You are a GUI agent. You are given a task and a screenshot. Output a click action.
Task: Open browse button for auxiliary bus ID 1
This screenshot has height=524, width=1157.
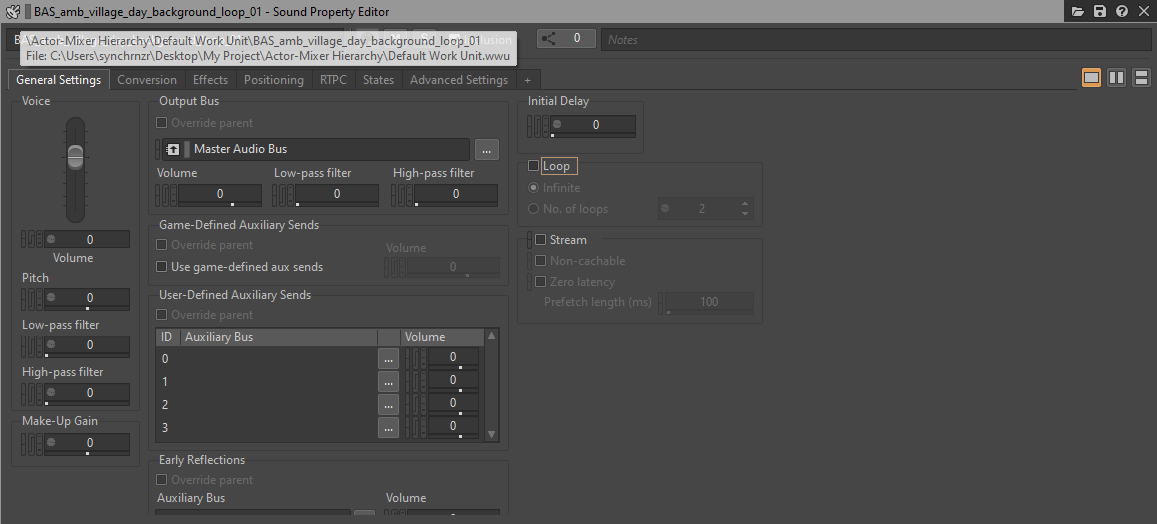click(388, 382)
